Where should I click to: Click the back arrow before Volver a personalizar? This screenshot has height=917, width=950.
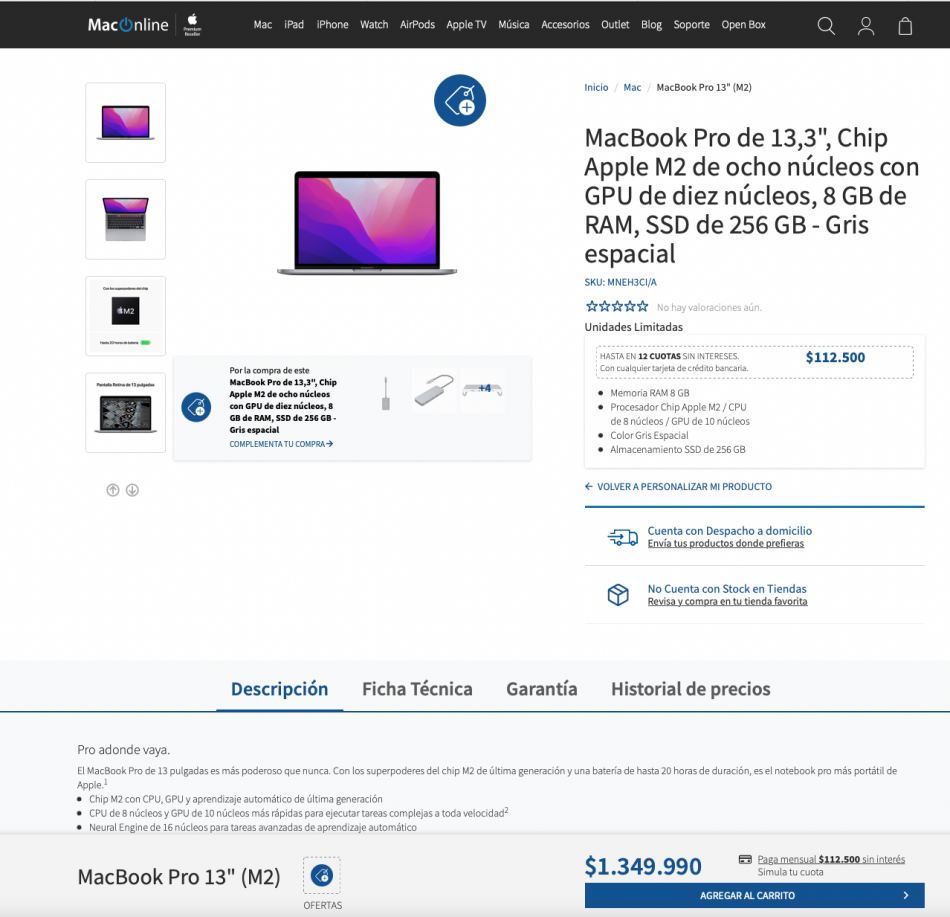coord(588,486)
